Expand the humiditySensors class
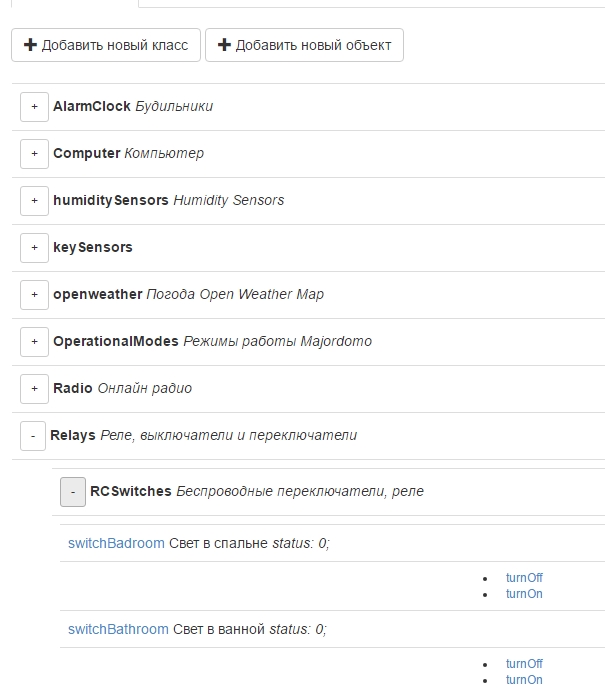The height and width of the screenshot is (693, 605). (34, 200)
